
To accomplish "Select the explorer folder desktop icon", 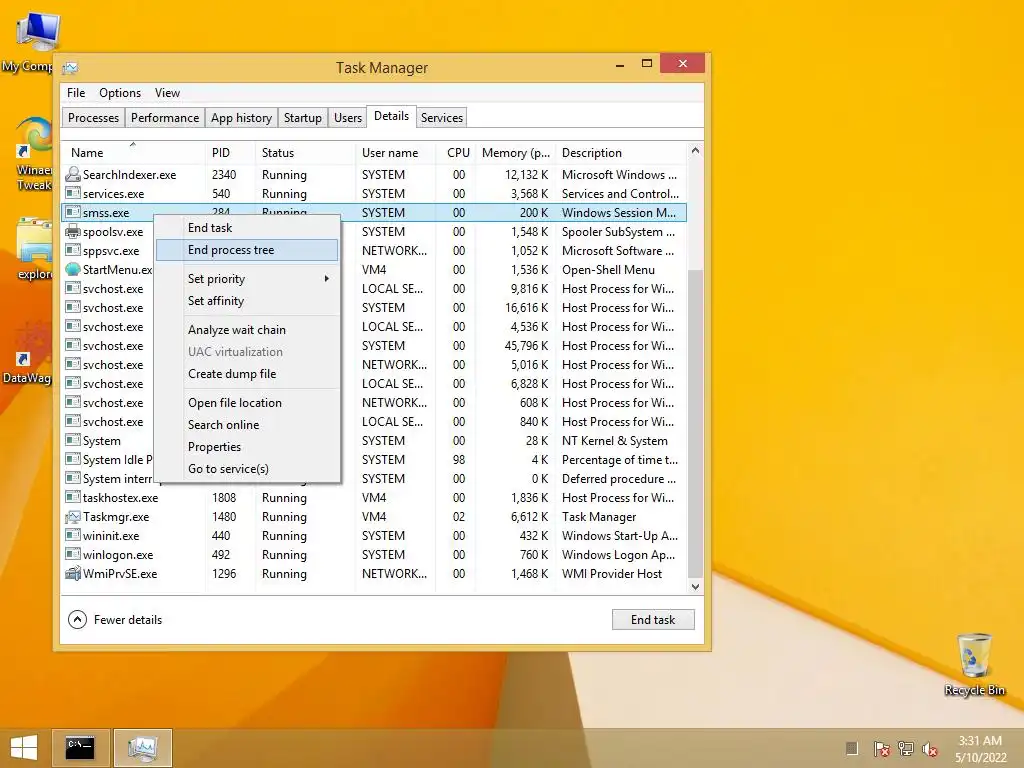I will pyautogui.click(x=34, y=249).
